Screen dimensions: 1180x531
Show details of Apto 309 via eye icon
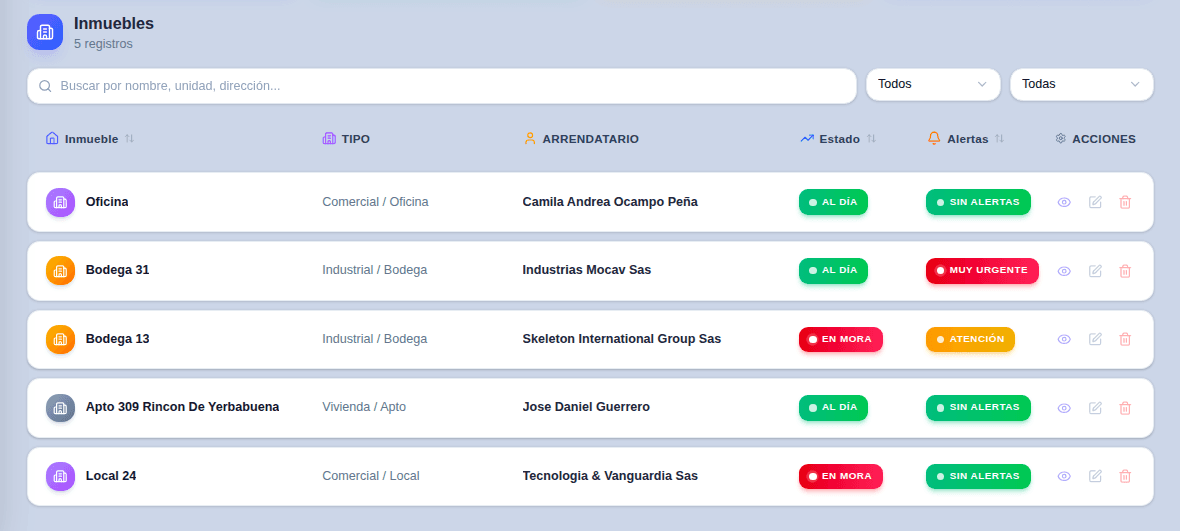pos(1064,408)
